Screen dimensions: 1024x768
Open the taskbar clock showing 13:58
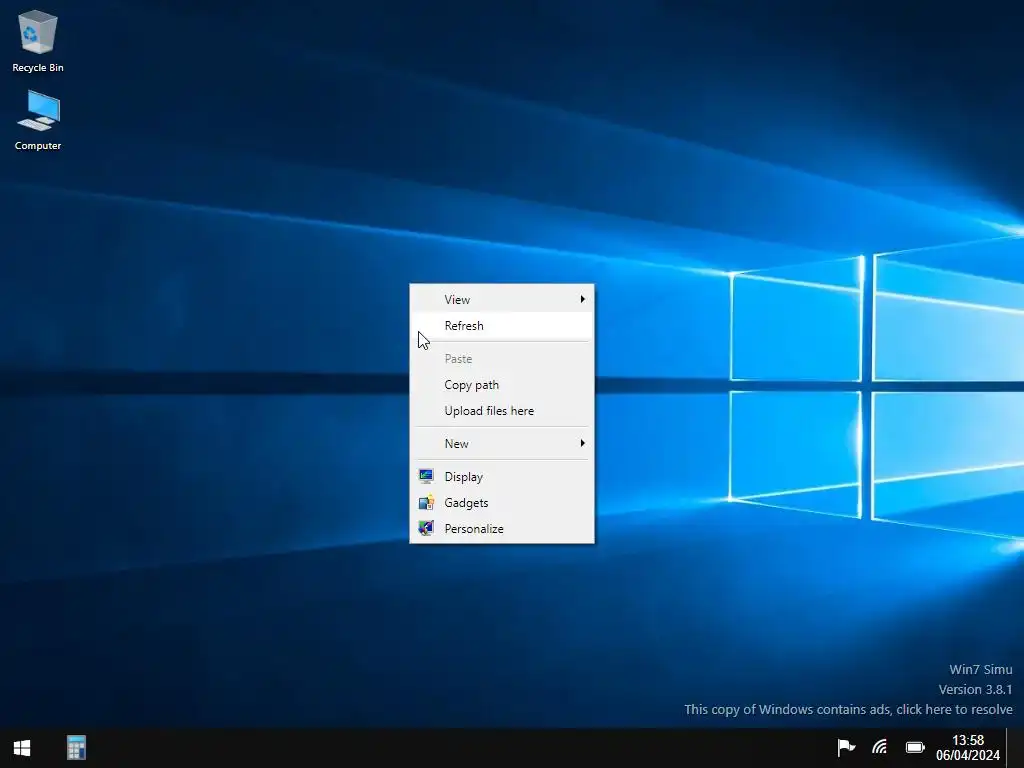(x=968, y=740)
